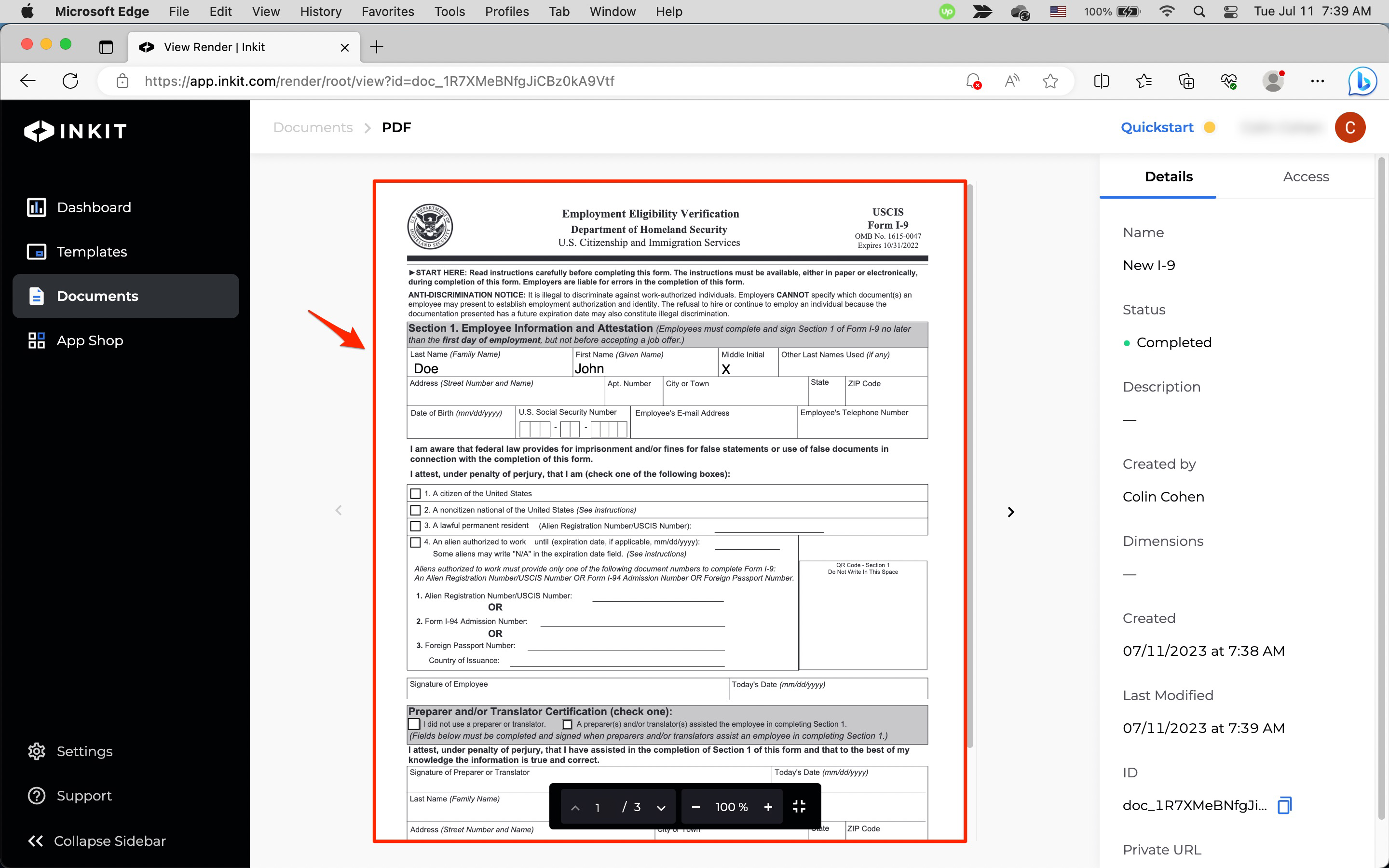Viewport: 1389px width, 868px height.
Task: Zoom out with the minus icon
Action: pos(695,807)
